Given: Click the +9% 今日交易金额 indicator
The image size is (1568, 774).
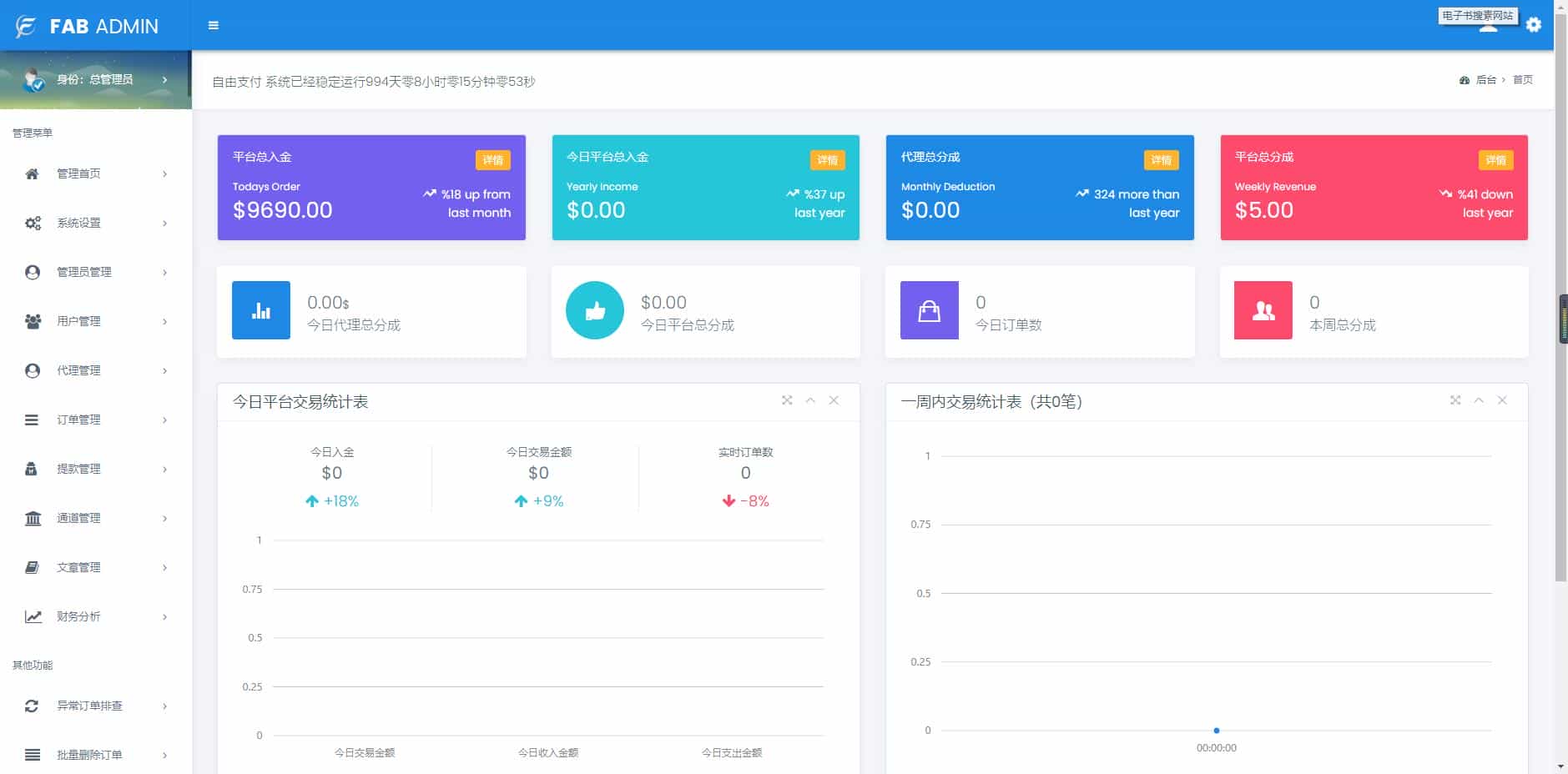Looking at the screenshot, I should (539, 501).
